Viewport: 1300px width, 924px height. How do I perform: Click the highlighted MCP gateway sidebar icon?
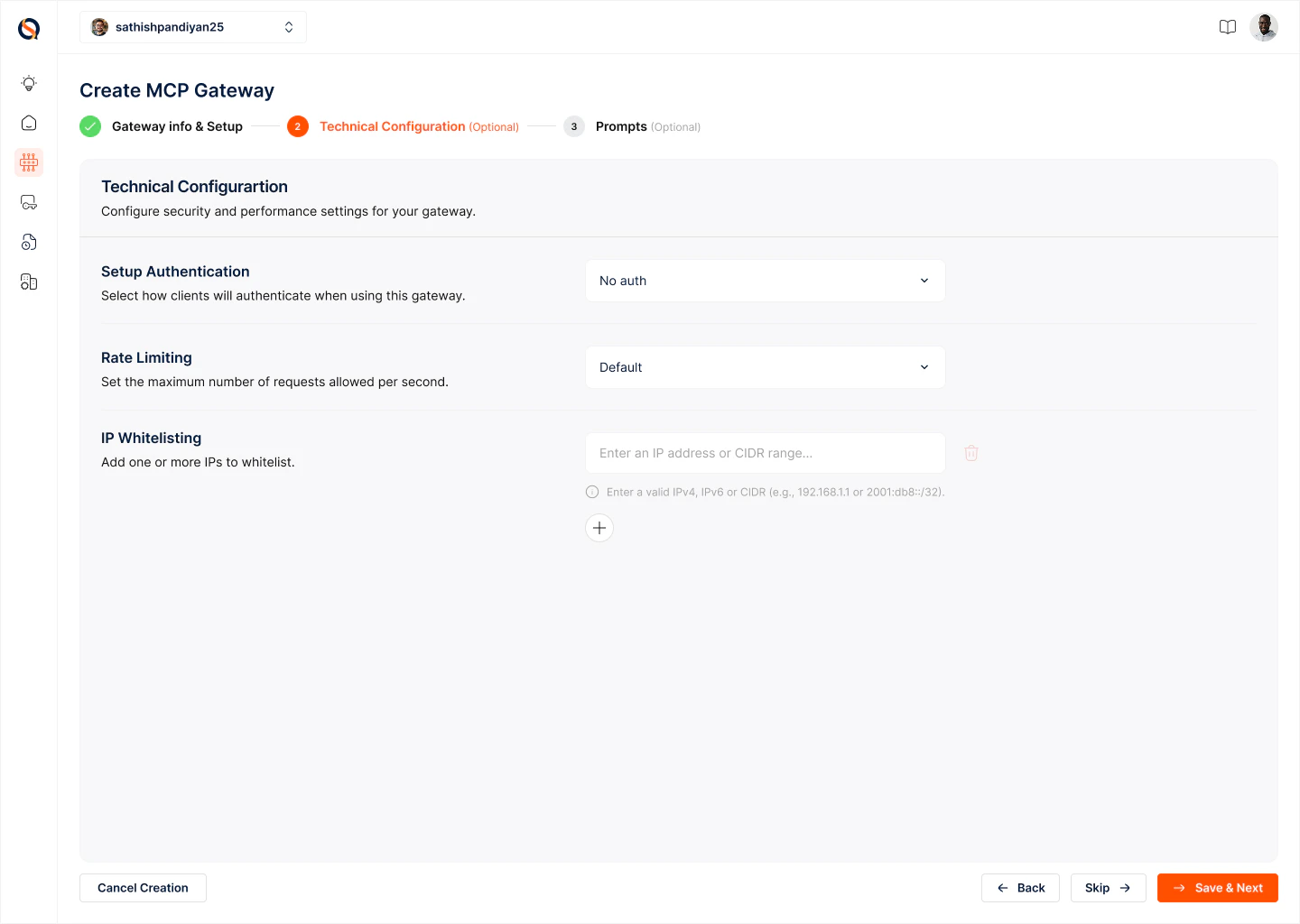[x=28, y=162]
